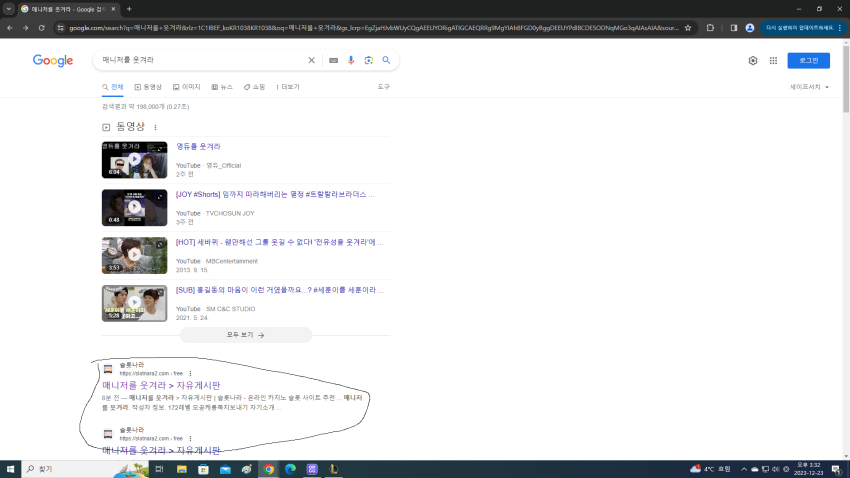The height and width of the screenshot is (478, 850).
Task: Click the search query input field
Action: [201, 60]
